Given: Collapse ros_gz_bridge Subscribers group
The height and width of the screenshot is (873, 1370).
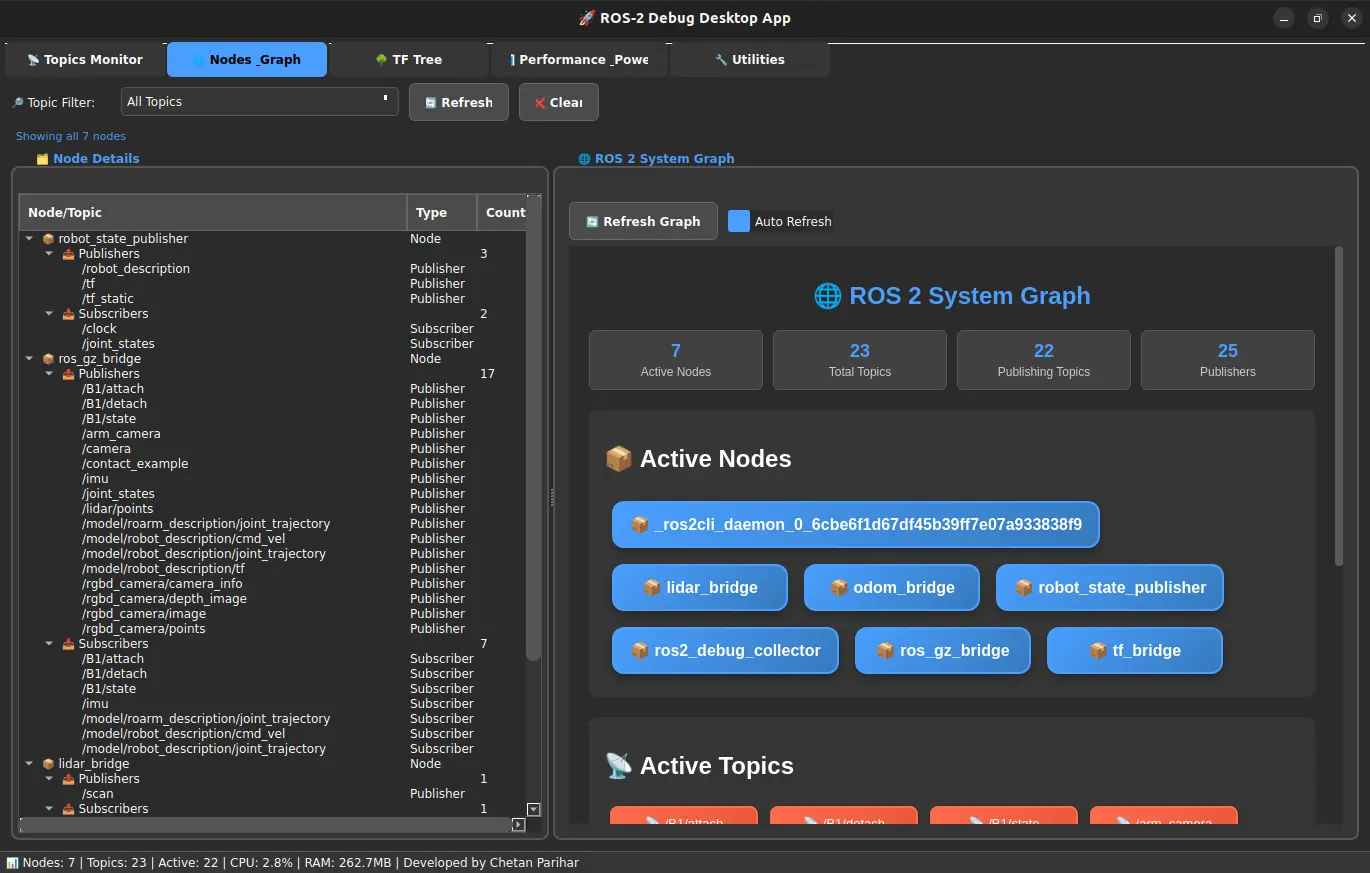Looking at the screenshot, I should [49, 644].
